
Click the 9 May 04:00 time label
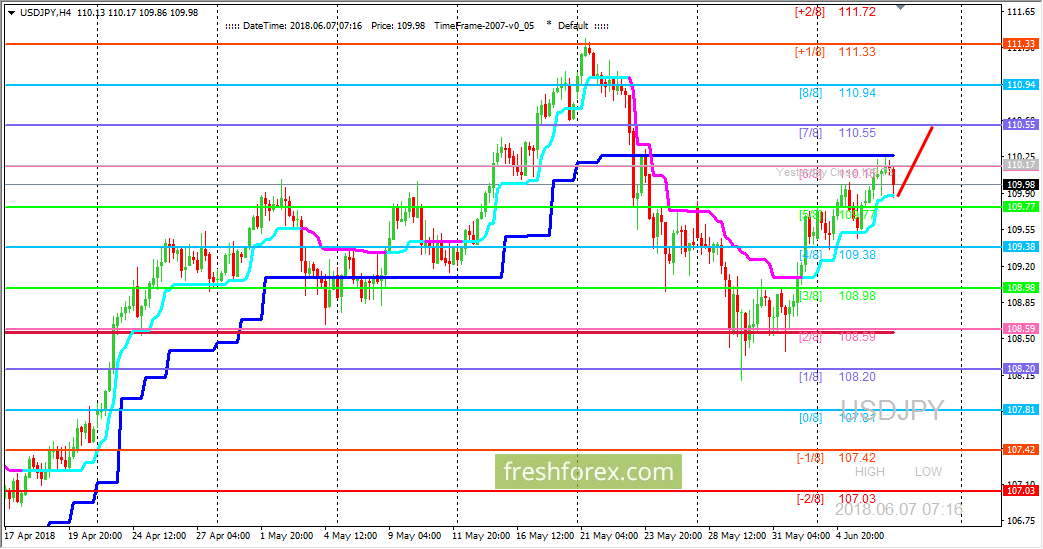[414, 536]
